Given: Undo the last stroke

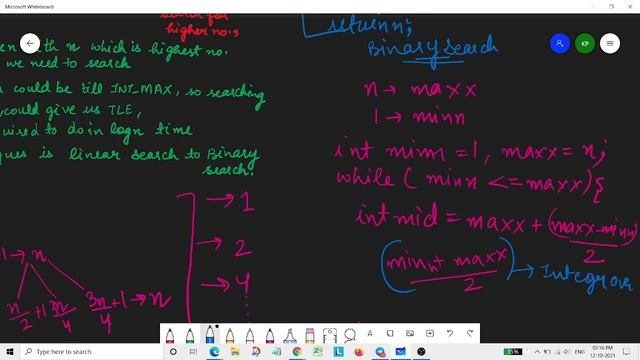Looking at the screenshot, I should (450, 333).
